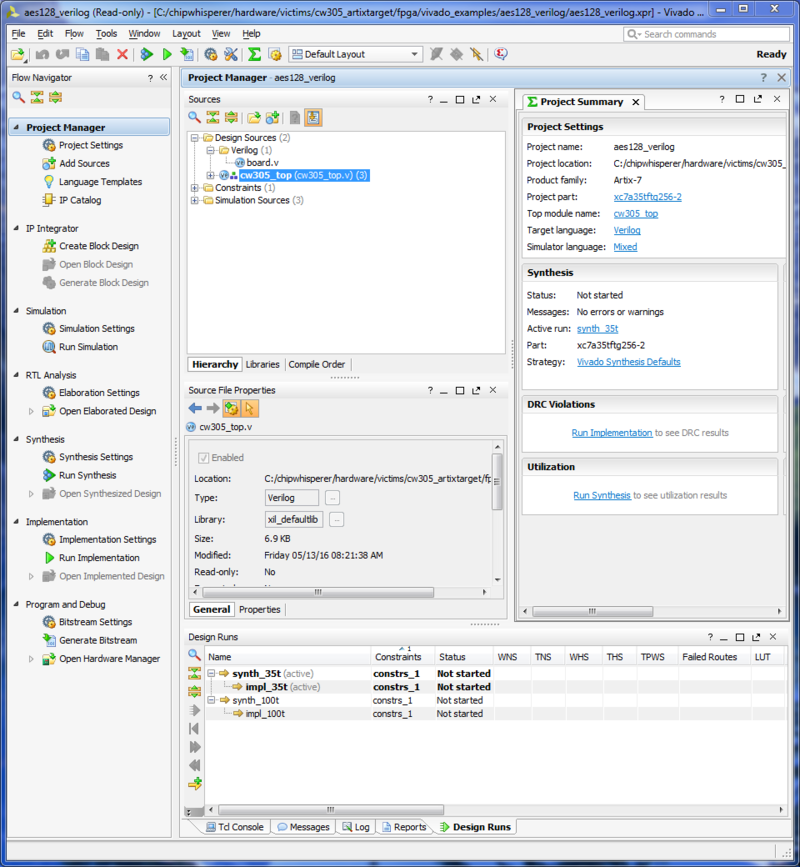Collapse the Synthesis section in Flow Navigator
Viewport: 800px width, 867px height.
(x=16, y=439)
